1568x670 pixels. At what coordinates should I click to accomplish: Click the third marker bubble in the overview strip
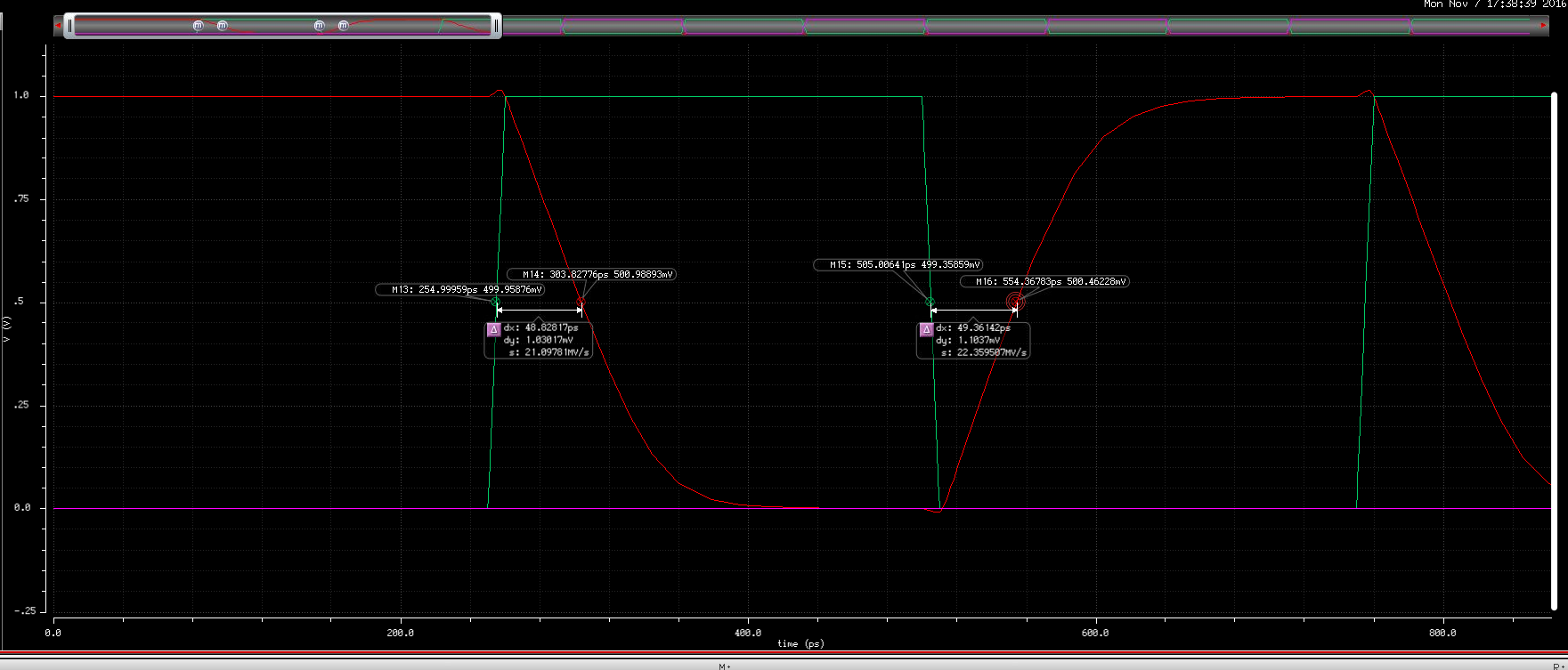[x=320, y=26]
